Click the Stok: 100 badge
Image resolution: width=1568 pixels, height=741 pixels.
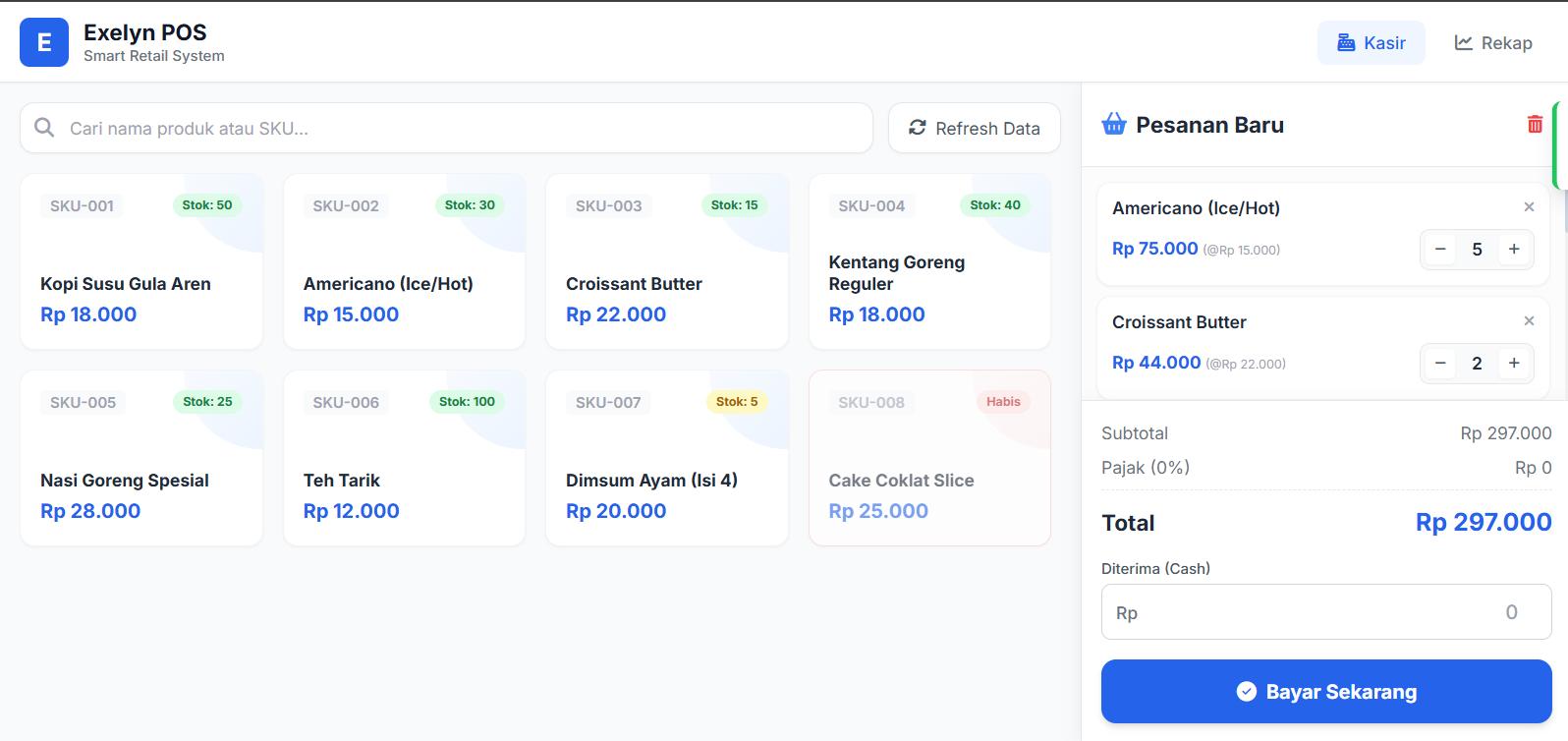click(x=467, y=402)
